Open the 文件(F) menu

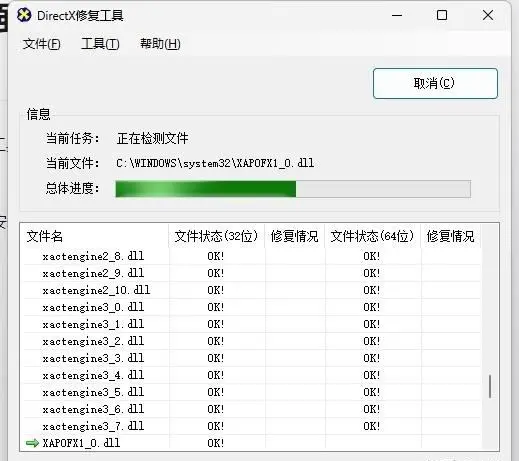(x=42, y=44)
